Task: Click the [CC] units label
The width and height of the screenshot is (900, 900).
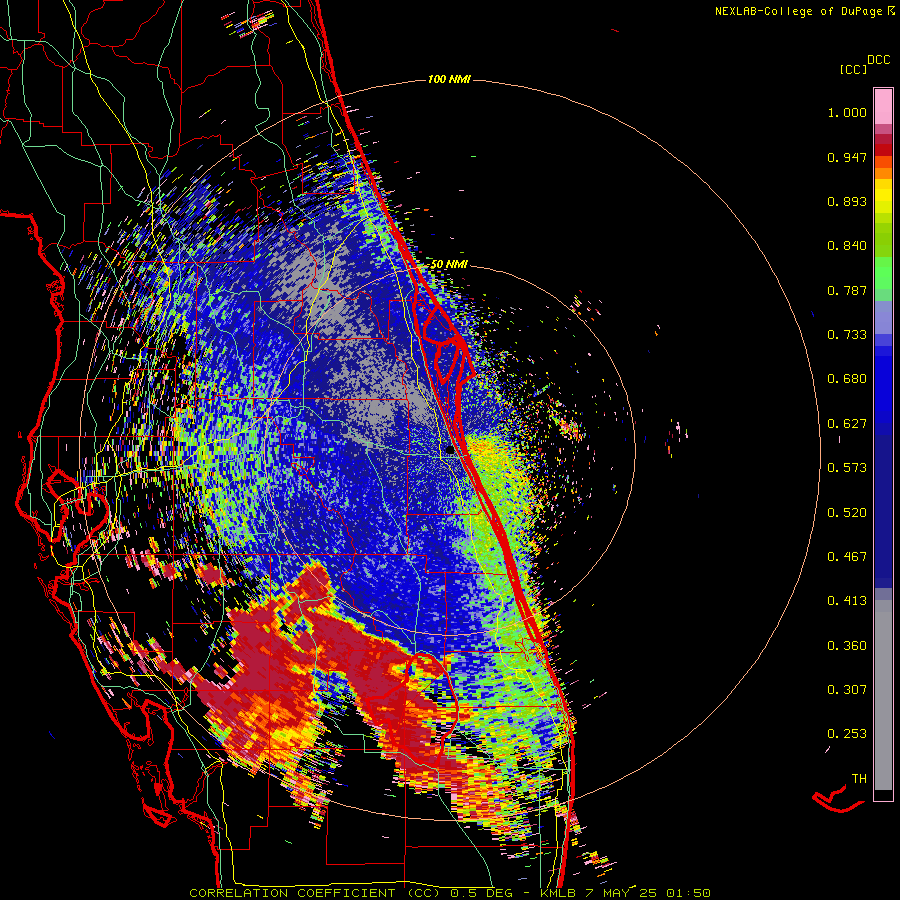Action: [x=853, y=69]
